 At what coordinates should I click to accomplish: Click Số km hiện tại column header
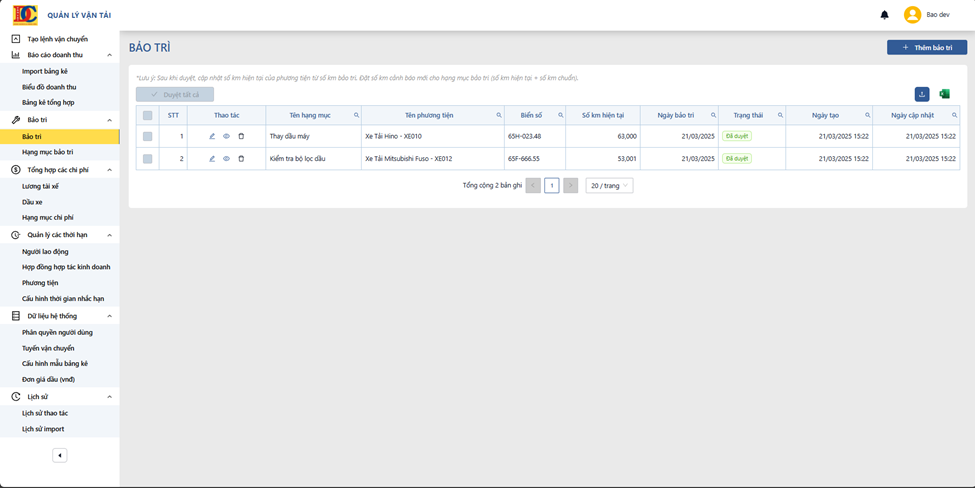[603, 115]
